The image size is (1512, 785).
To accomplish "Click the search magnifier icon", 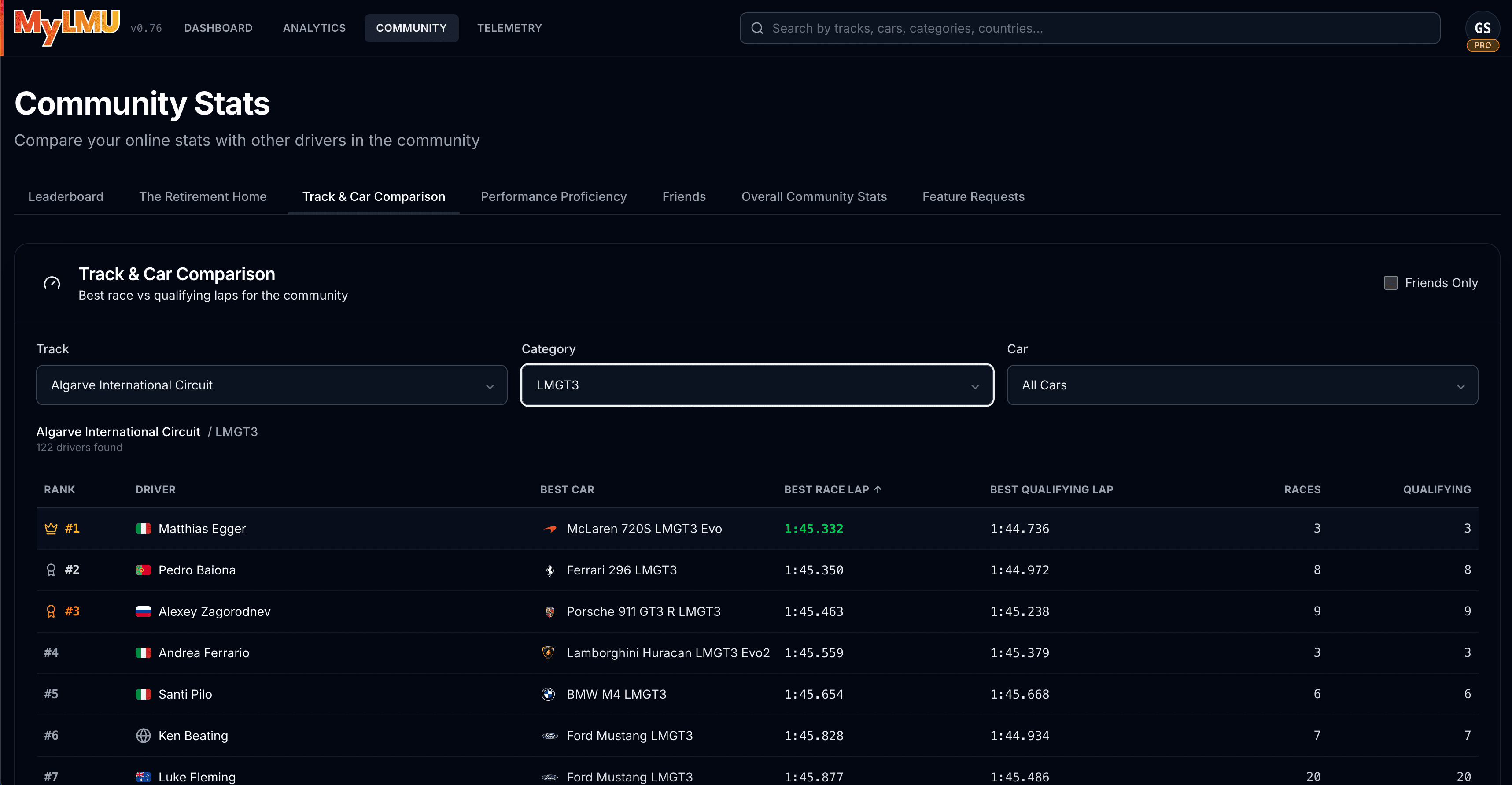I will pos(757,28).
